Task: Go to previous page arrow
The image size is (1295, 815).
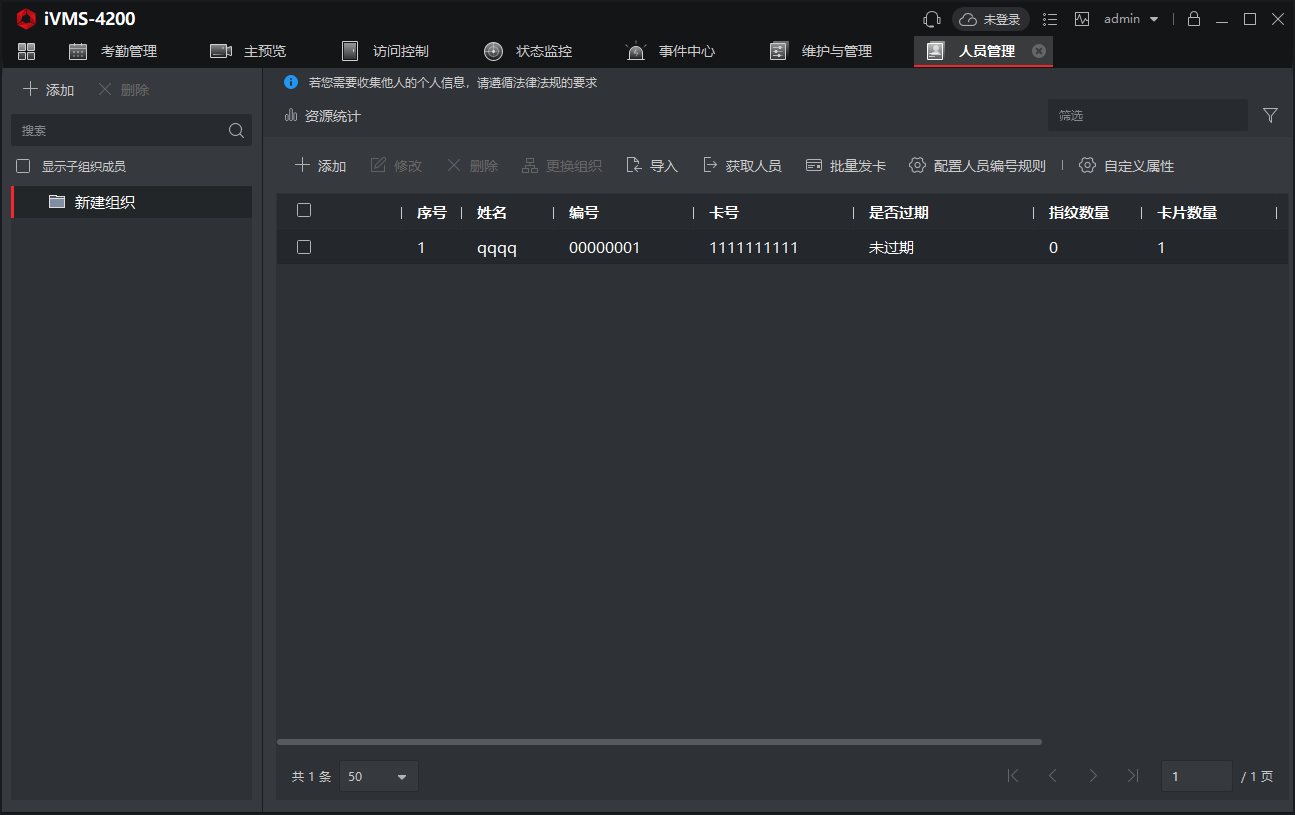Action: pyautogui.click(x=1052, y=776)
